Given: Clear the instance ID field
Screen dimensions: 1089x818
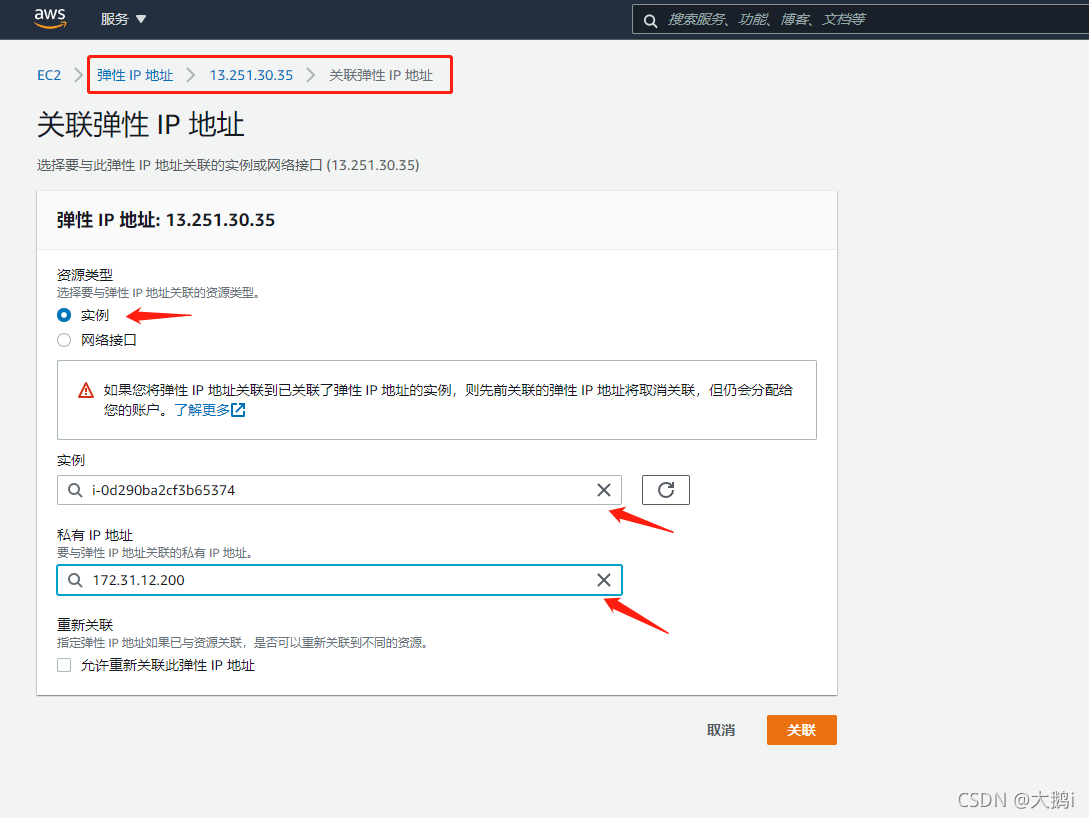Looking at the screenshot, I should point(604,490).
